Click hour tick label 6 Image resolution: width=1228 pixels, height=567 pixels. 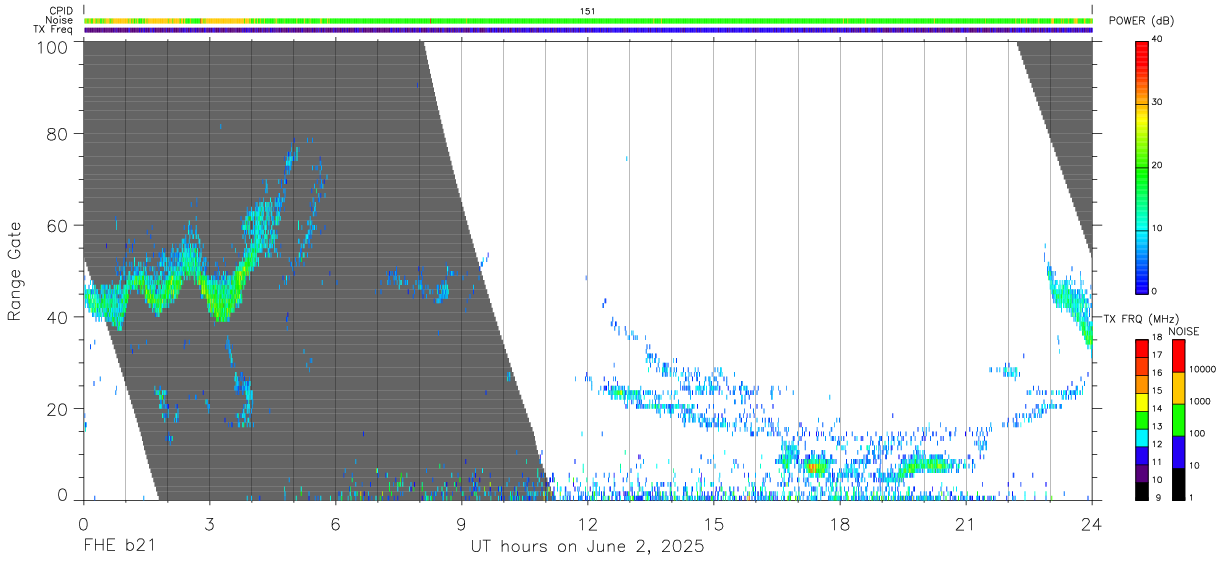click(336, 525)
